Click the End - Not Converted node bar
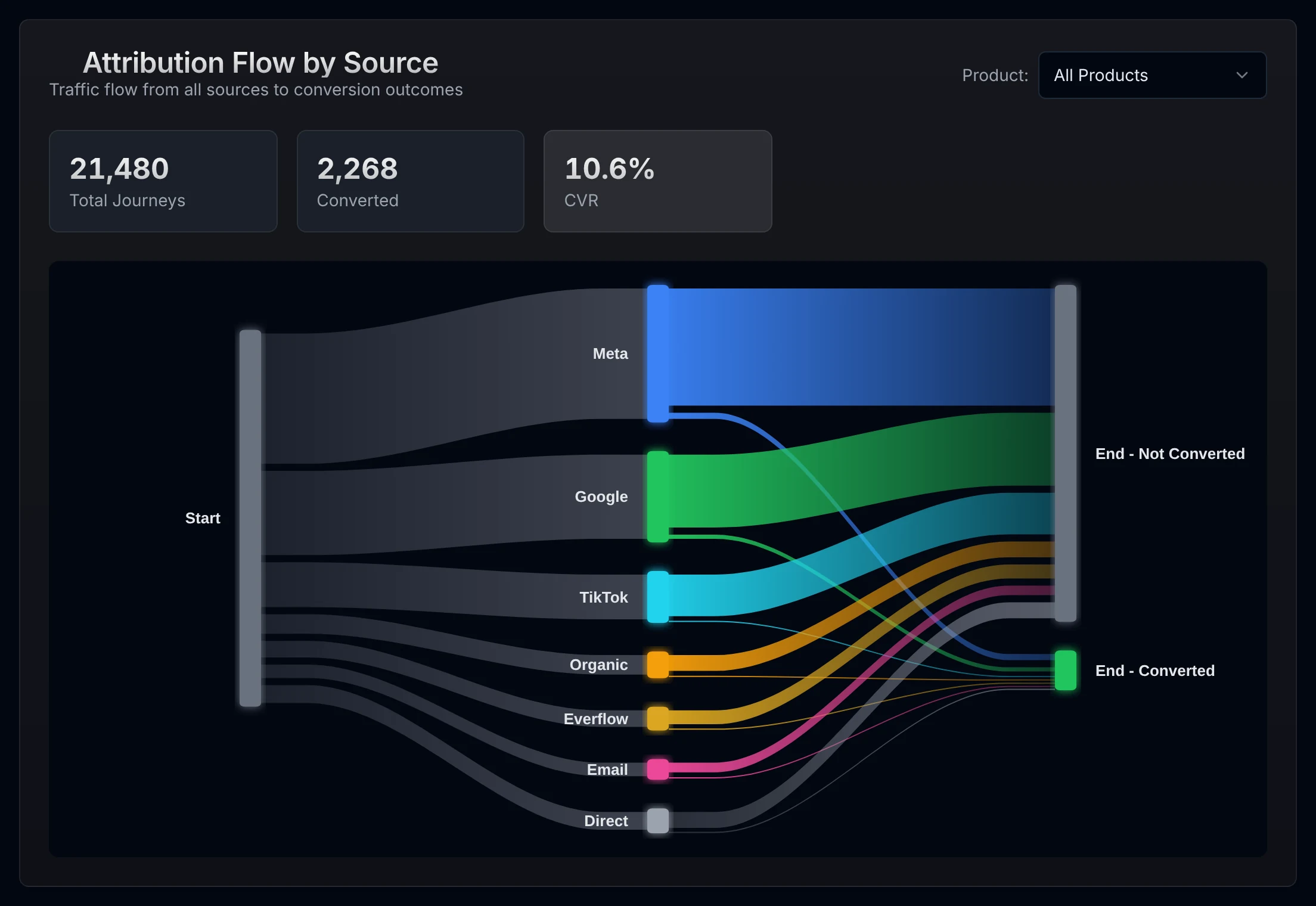Viewport: 1316px width, 906px height. (x=1066, y=453)
